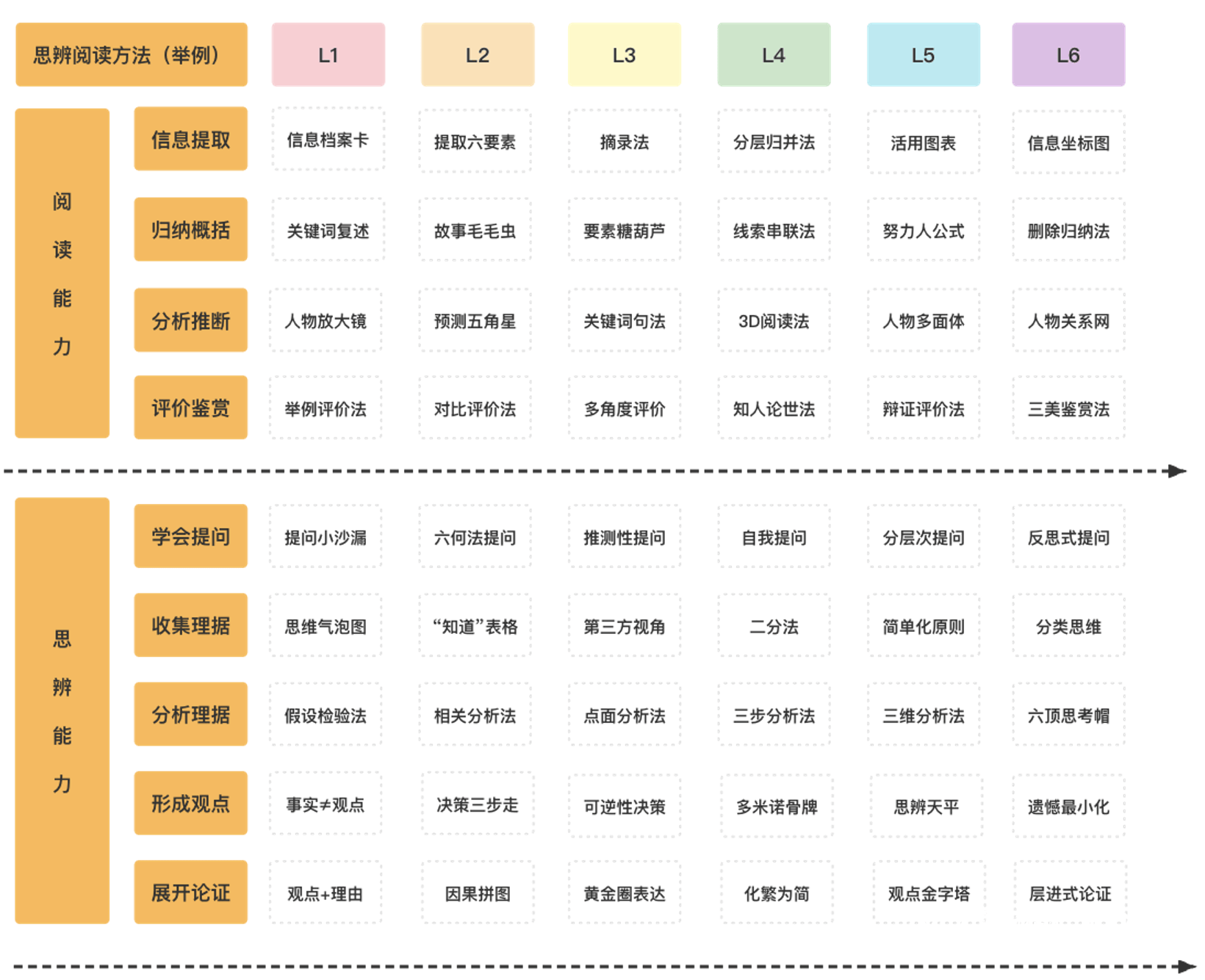This screenshot has width=1205, height=980.
Task: Select the 要素糖葫芦 cell
Action: point(625,230)
